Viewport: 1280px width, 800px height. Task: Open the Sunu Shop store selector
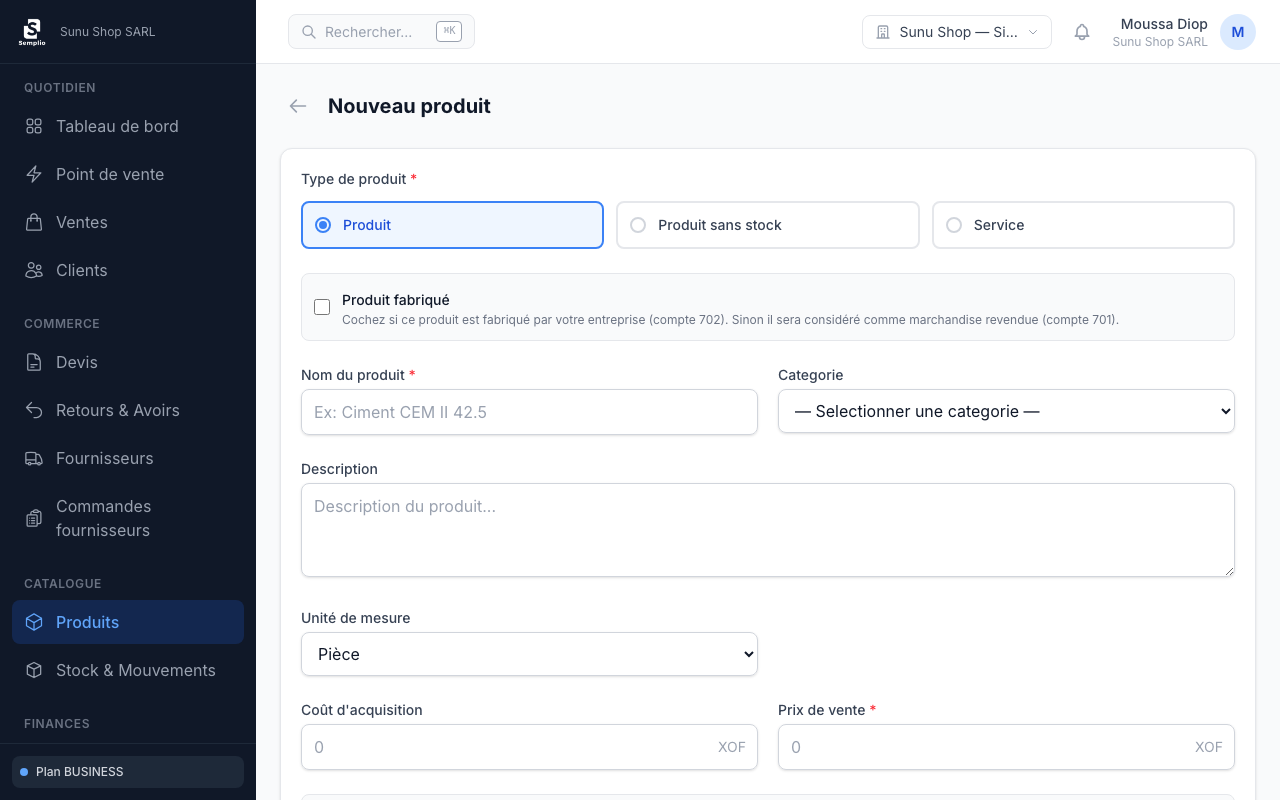pos(956,32)
